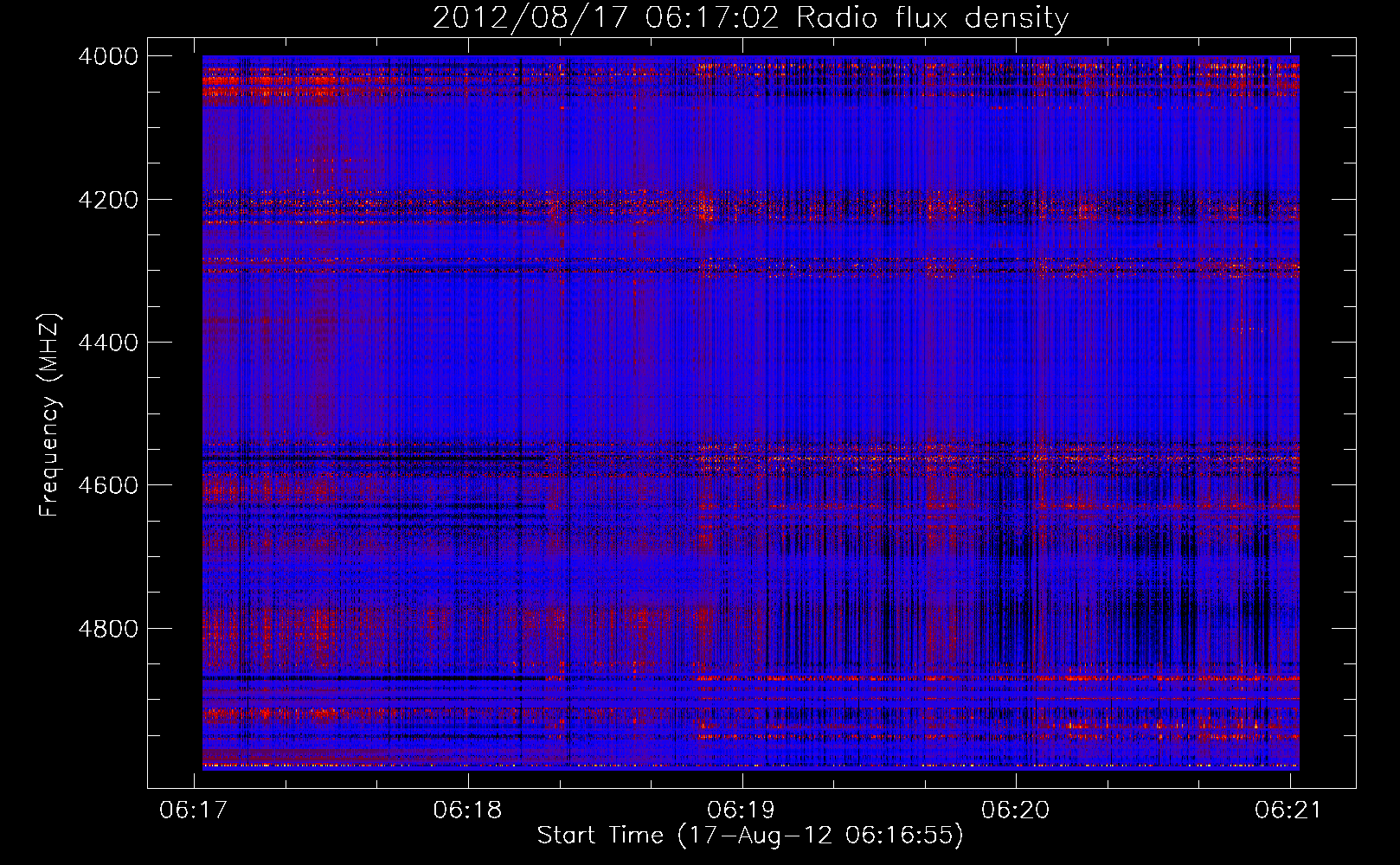
Task: Click the 06:21 time tick label
Action: click(1289, 810)
